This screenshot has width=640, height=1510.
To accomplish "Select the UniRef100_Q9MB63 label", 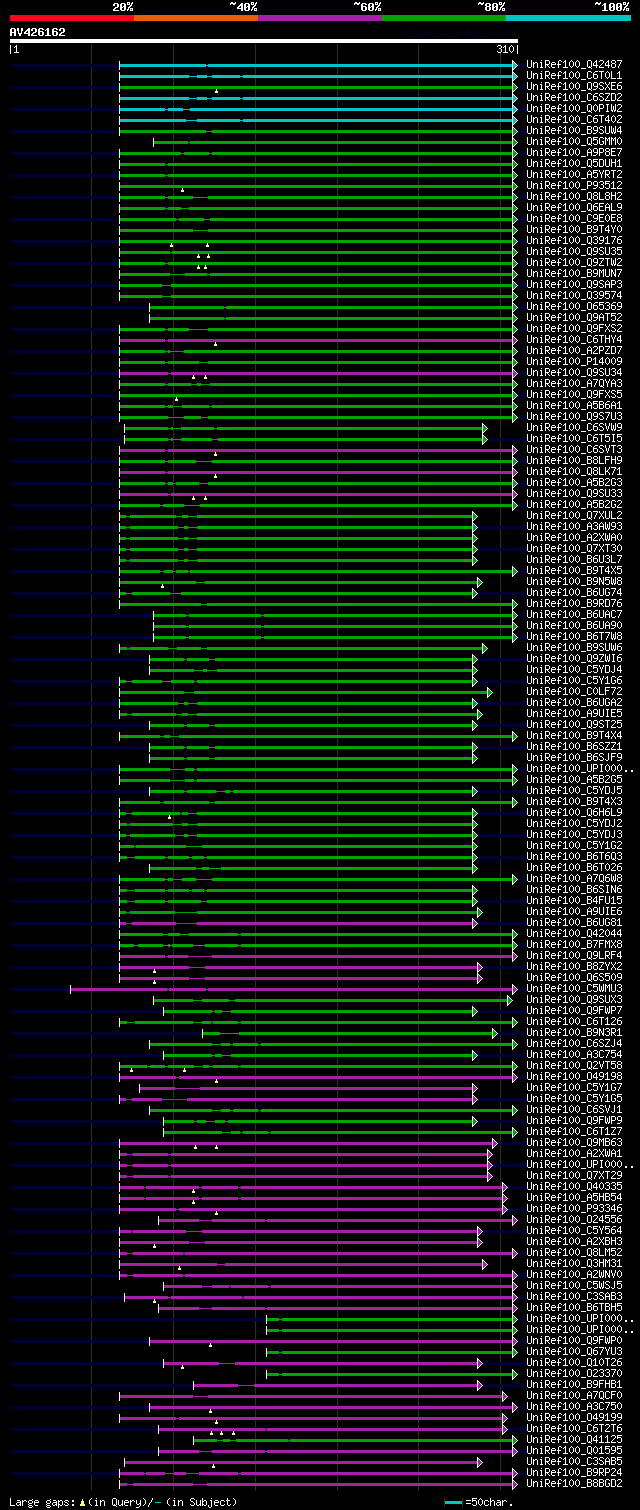I will pyautogui.click(x=574, y=1142).
